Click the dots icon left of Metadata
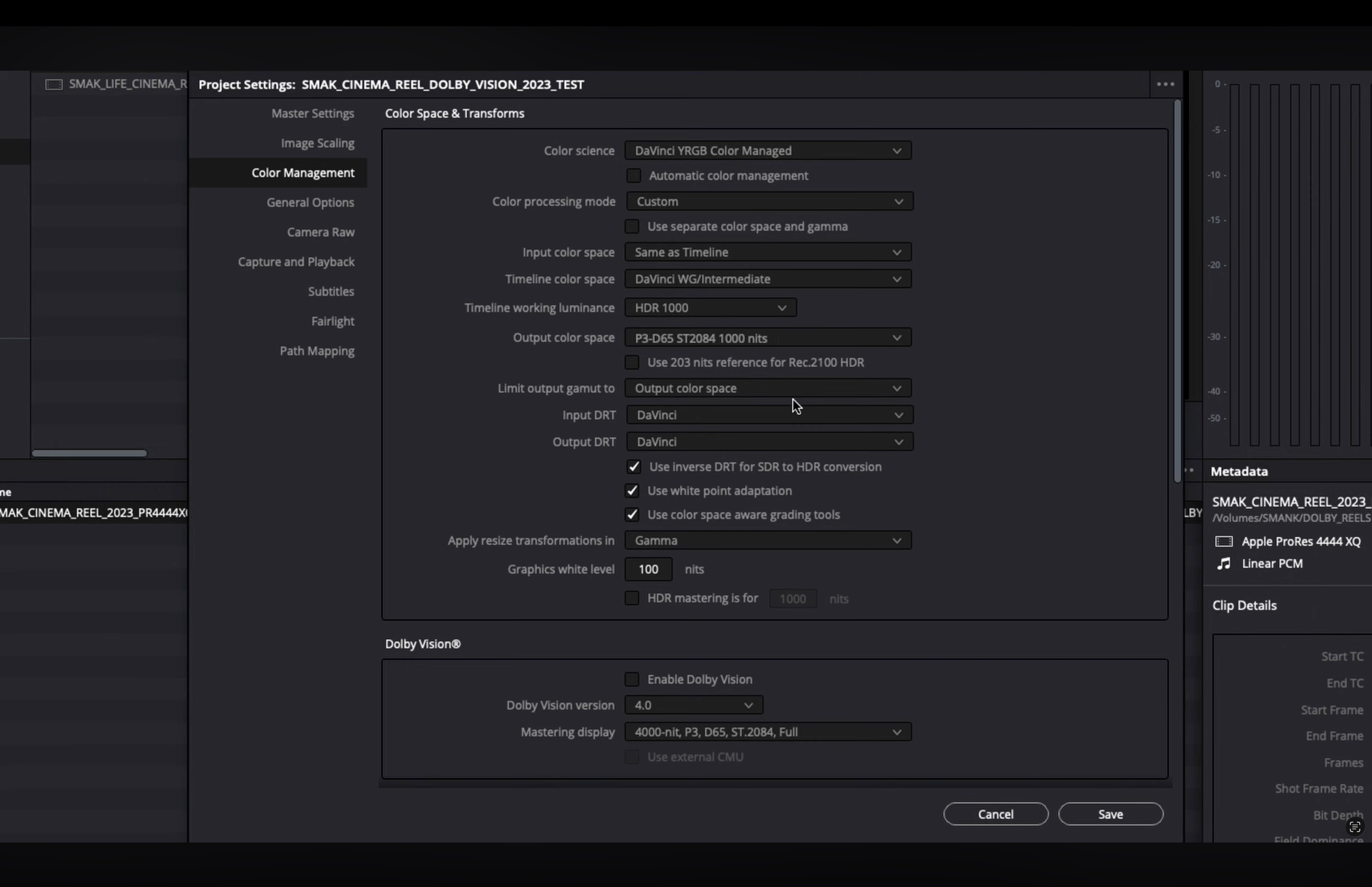 point(1189,470)
